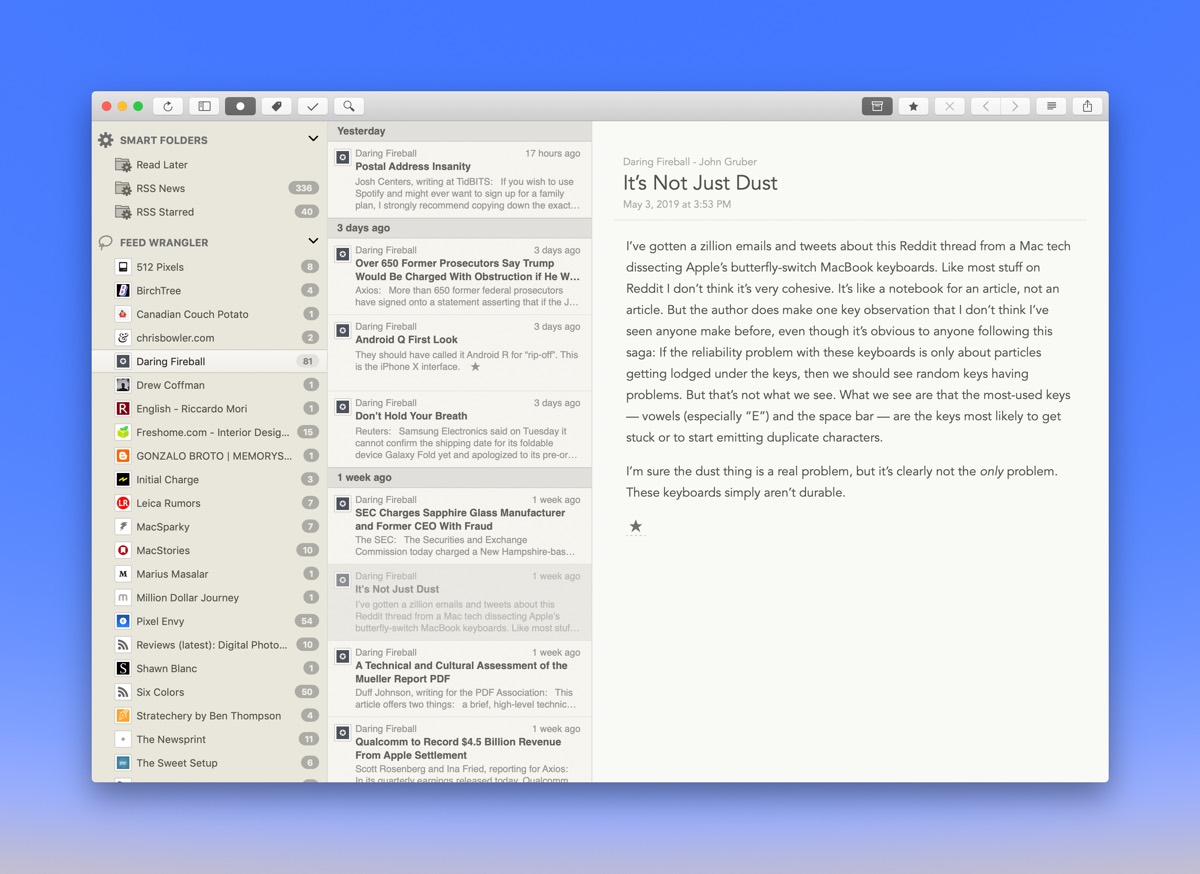Open Don't Hold Your Breath article
This screenshot has width=1200, height=874.
tap(460, 429)
